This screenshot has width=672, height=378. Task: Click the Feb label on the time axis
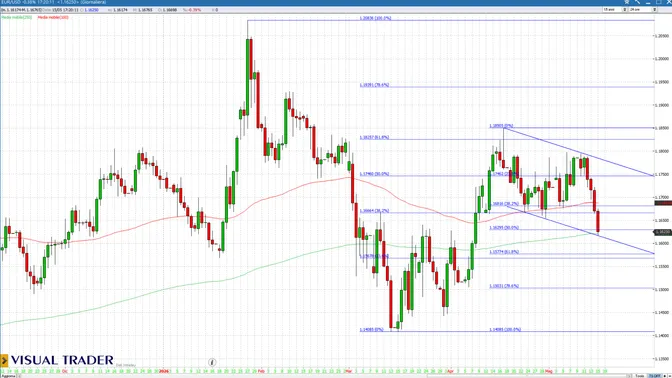click(261, 371)
